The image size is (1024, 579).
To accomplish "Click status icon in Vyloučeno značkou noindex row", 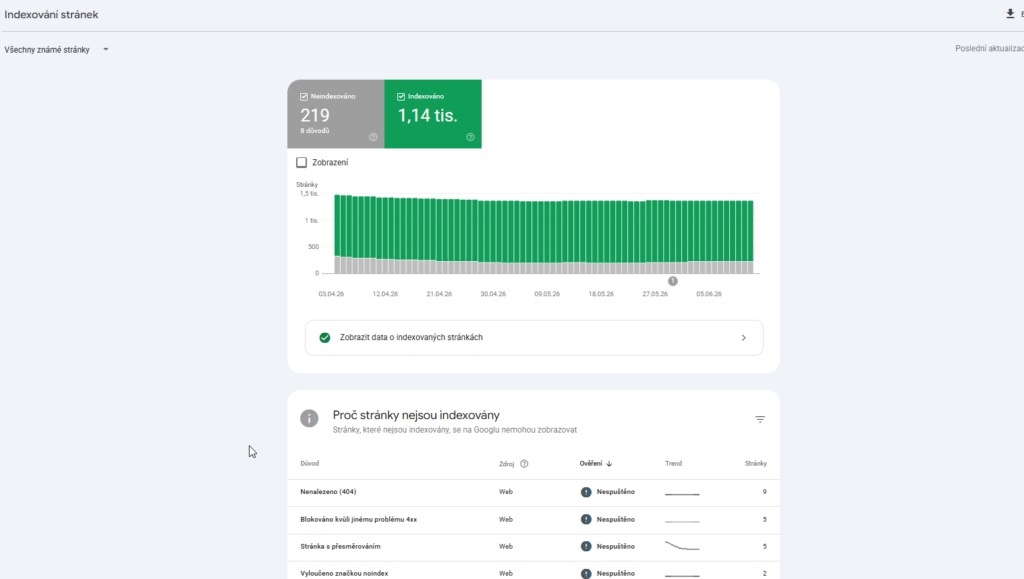I will (x=586, y=573).
